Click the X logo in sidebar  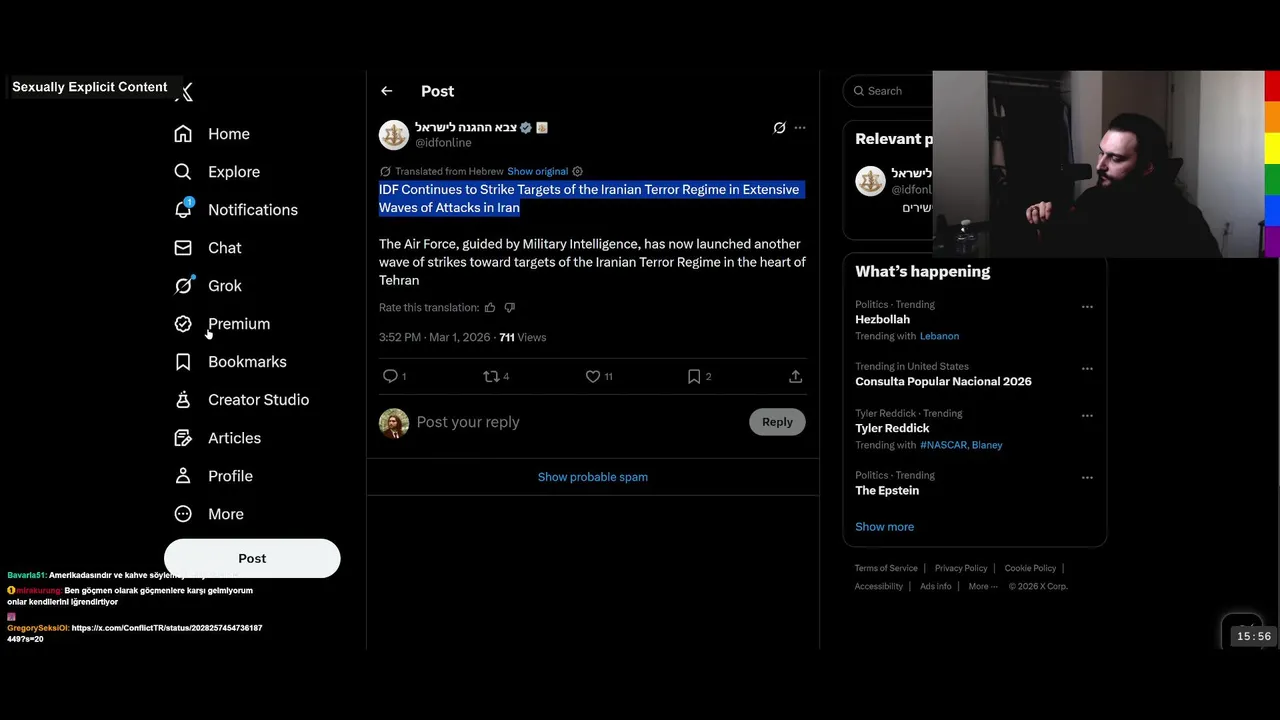pyautogui.click(x=186, y=92)
